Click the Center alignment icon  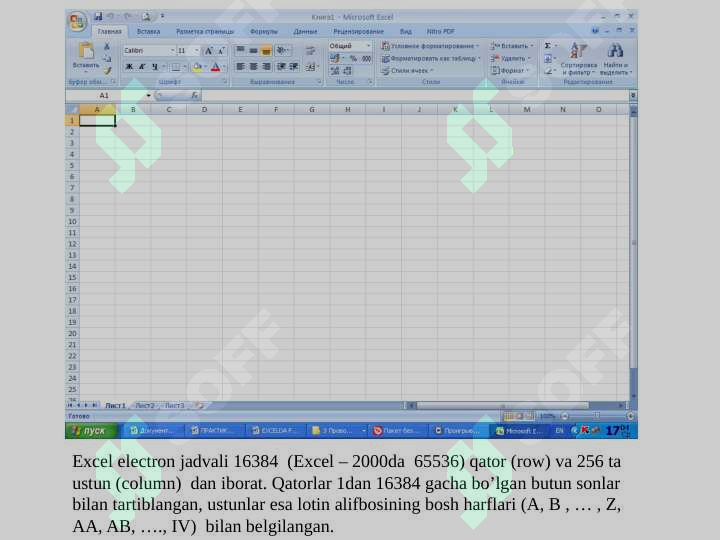click(253, 67)
